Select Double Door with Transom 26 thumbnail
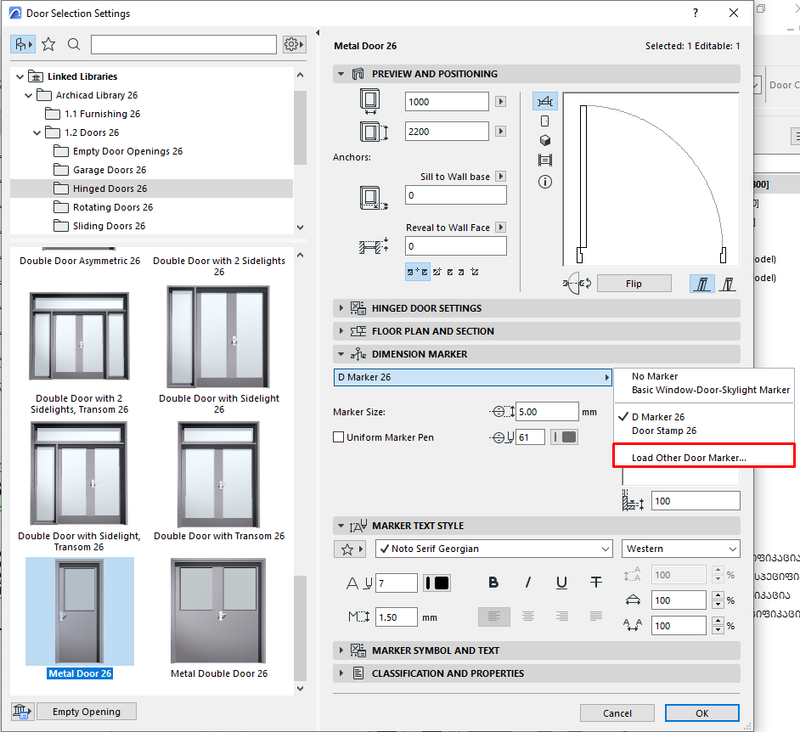 click(x=218, y=474)
